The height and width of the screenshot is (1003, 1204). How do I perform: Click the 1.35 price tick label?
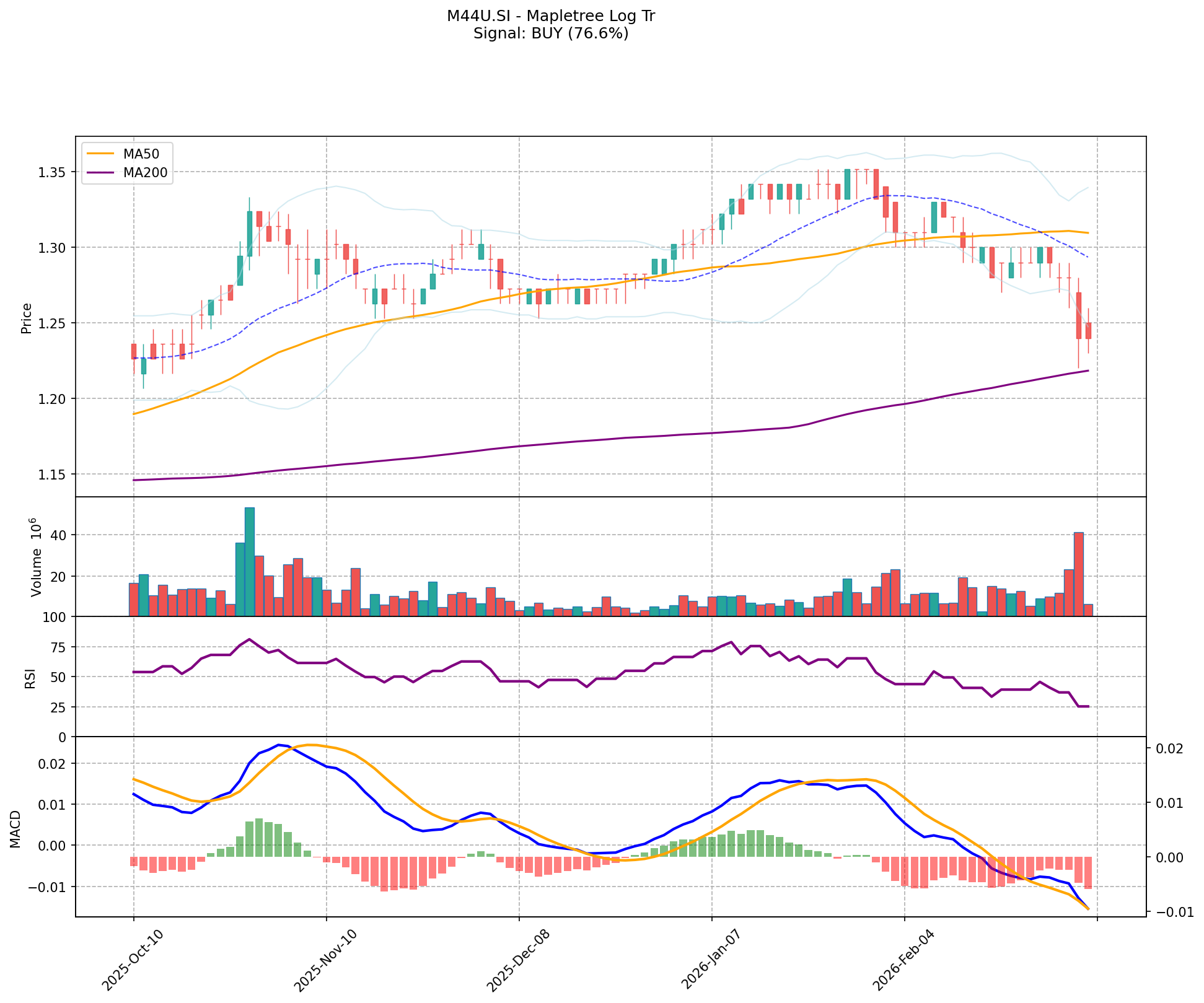pyautogui.click(x=53, y=172)
